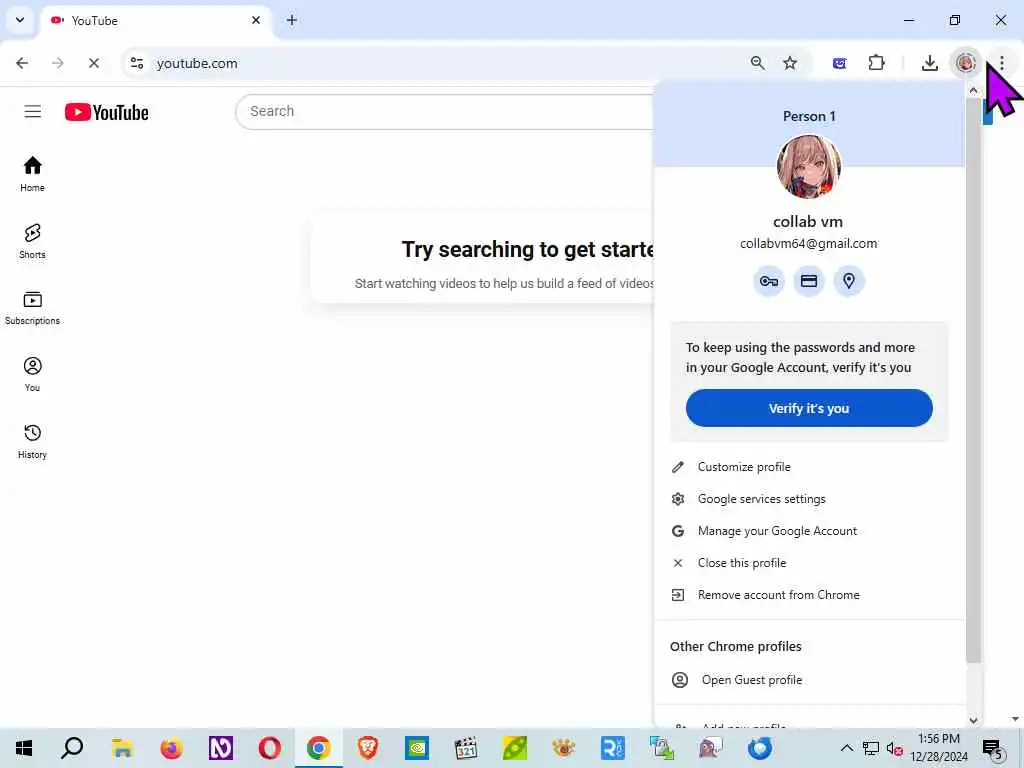Bookmark this tab with the star
This screenshot has width=1024, height=768.
pyautogui.click(x=790, y=63)
